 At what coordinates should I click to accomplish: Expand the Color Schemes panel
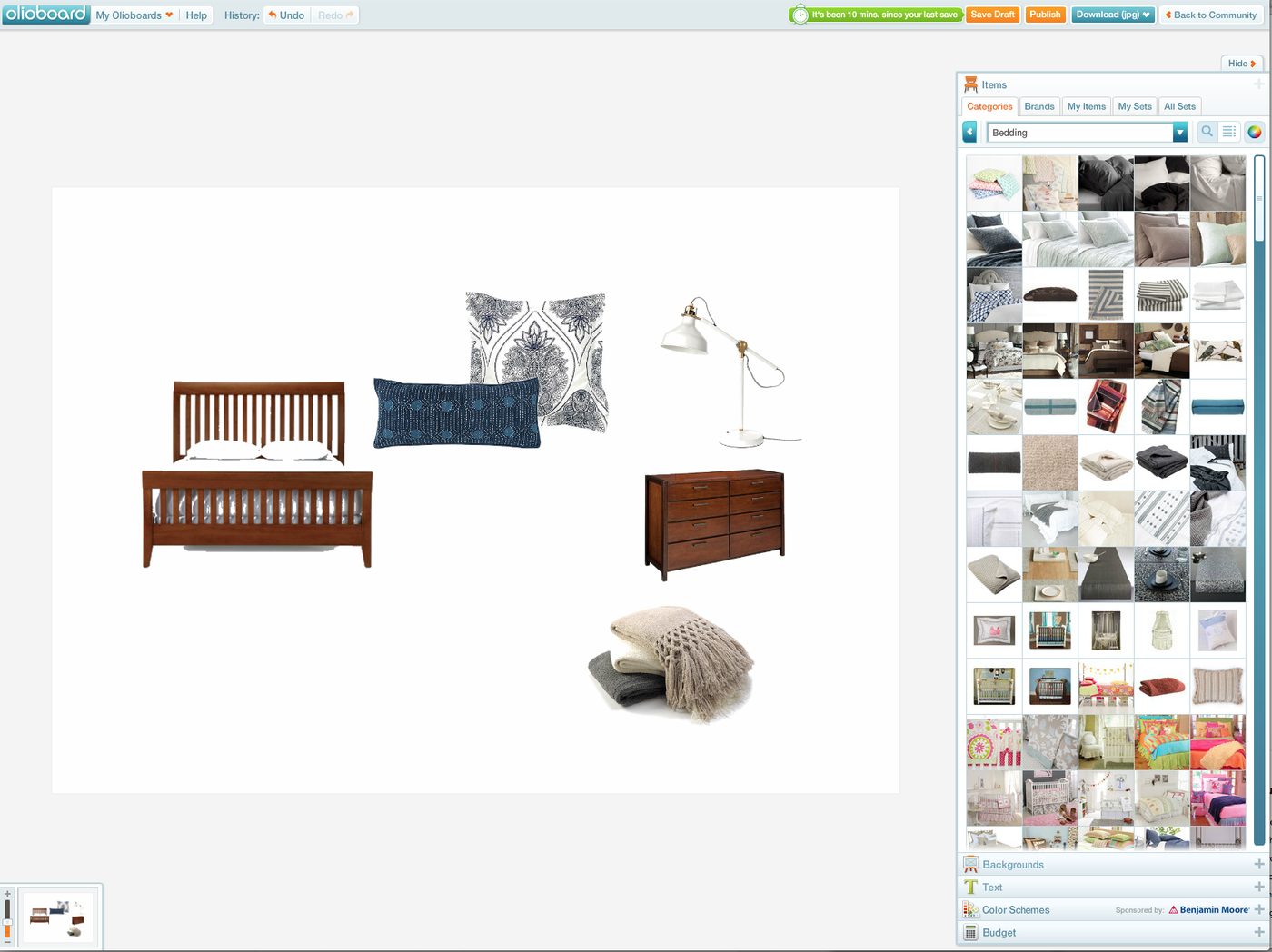(1258, 909)
